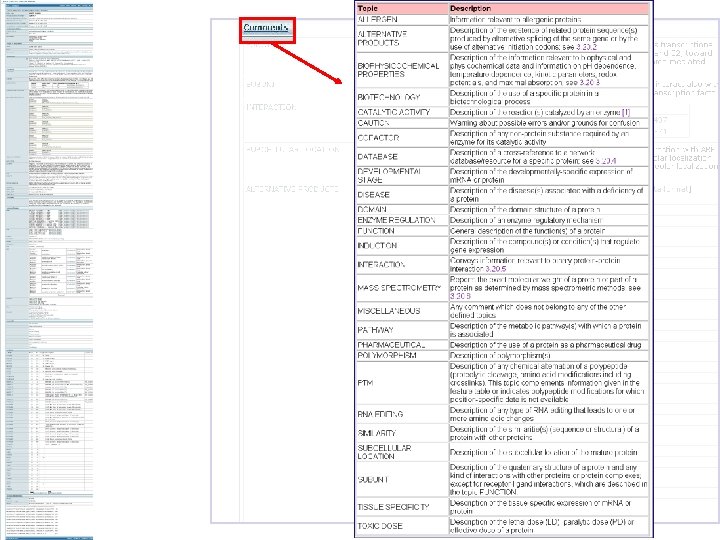
Task: Select the RNA EDITING topic cell
Action: pyautogui.click(x=403, y=414)
